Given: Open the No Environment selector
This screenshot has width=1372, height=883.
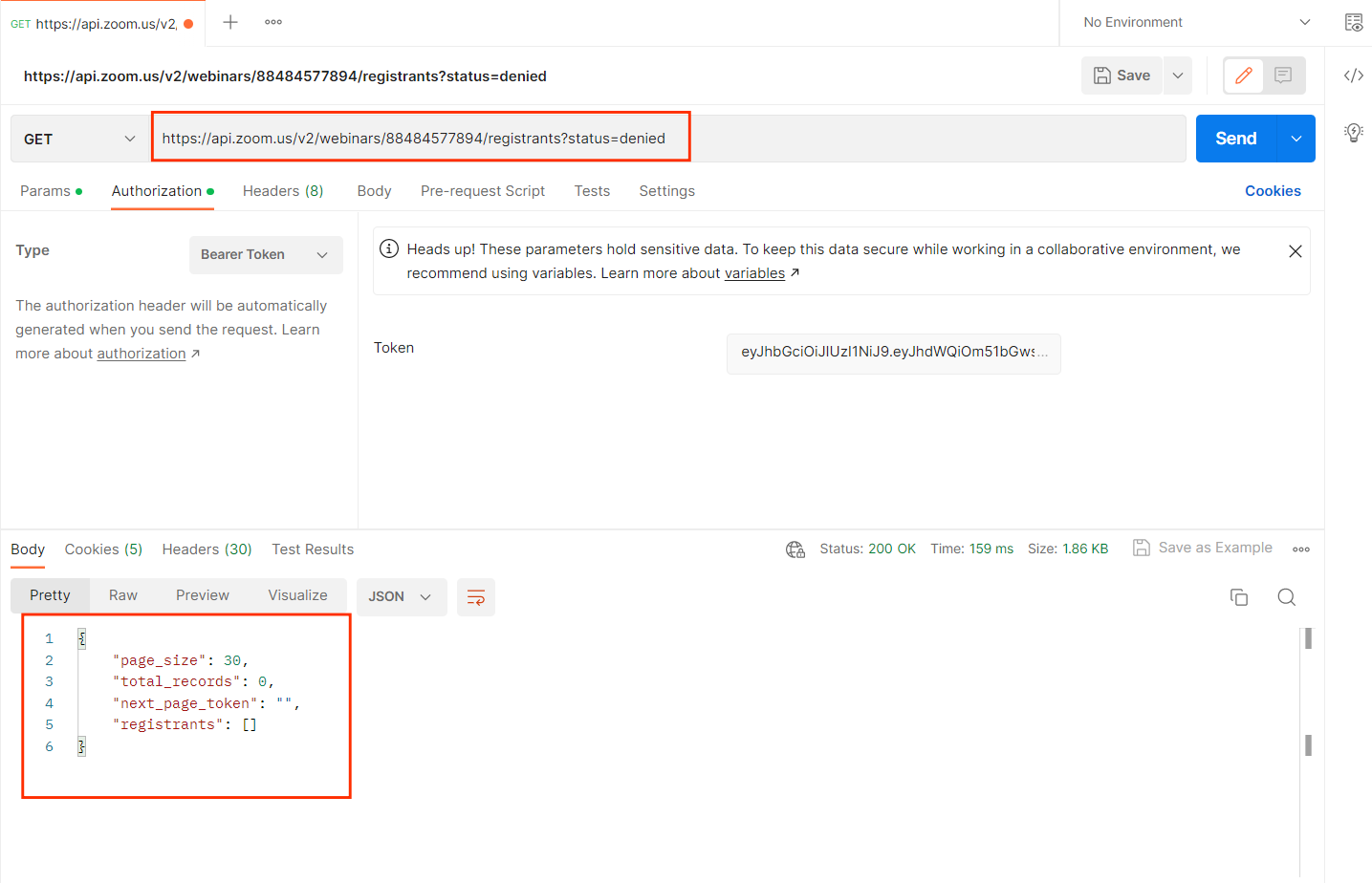Looking at the screenshot, I should (x=1196, y=22).
